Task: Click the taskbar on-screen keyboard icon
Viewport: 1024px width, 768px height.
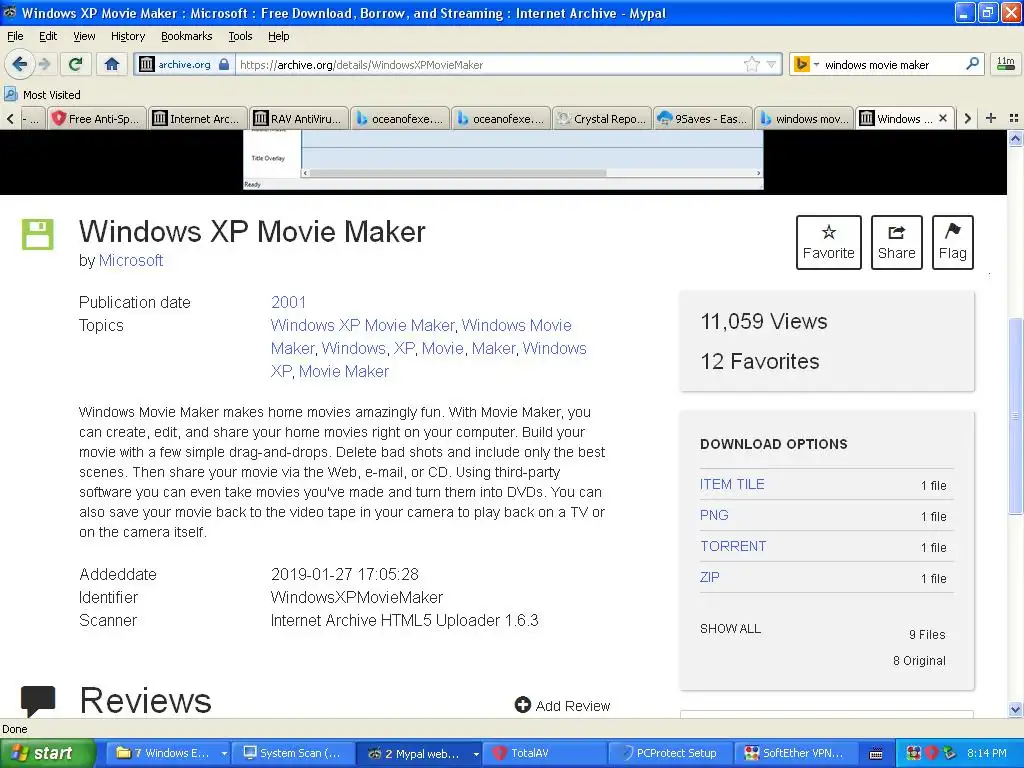Action: [x=876, y=754]
